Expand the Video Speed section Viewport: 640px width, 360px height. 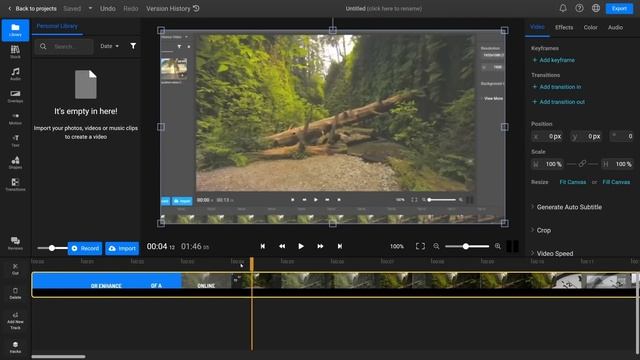(x=551, y=253)
